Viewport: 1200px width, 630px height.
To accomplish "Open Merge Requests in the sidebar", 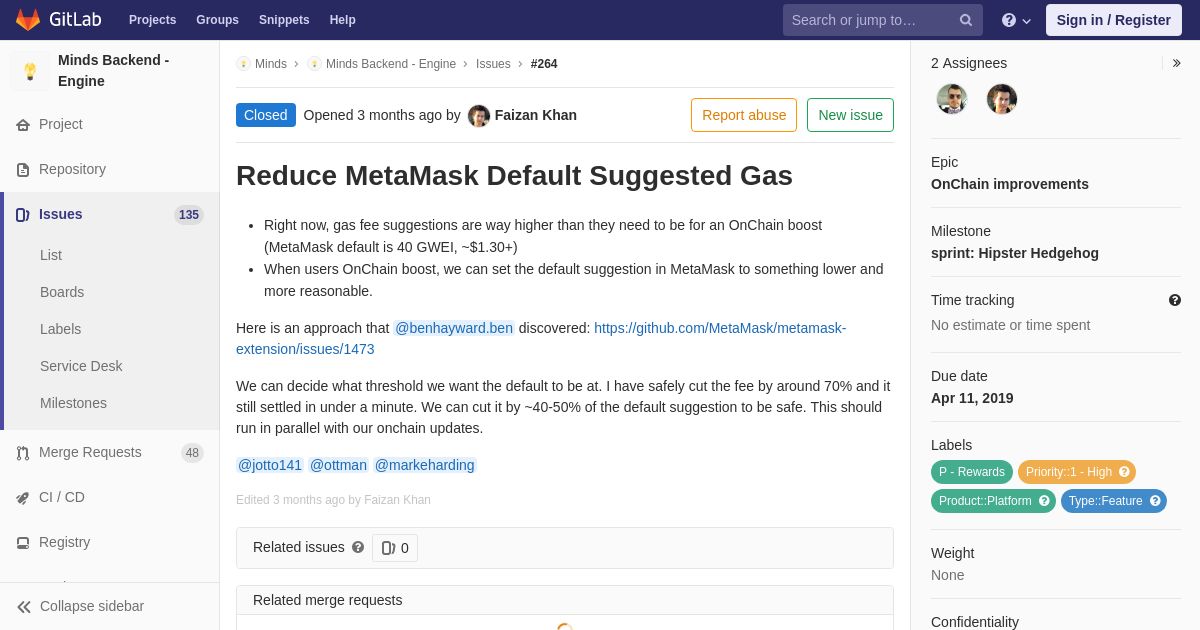I will [110, 452].
